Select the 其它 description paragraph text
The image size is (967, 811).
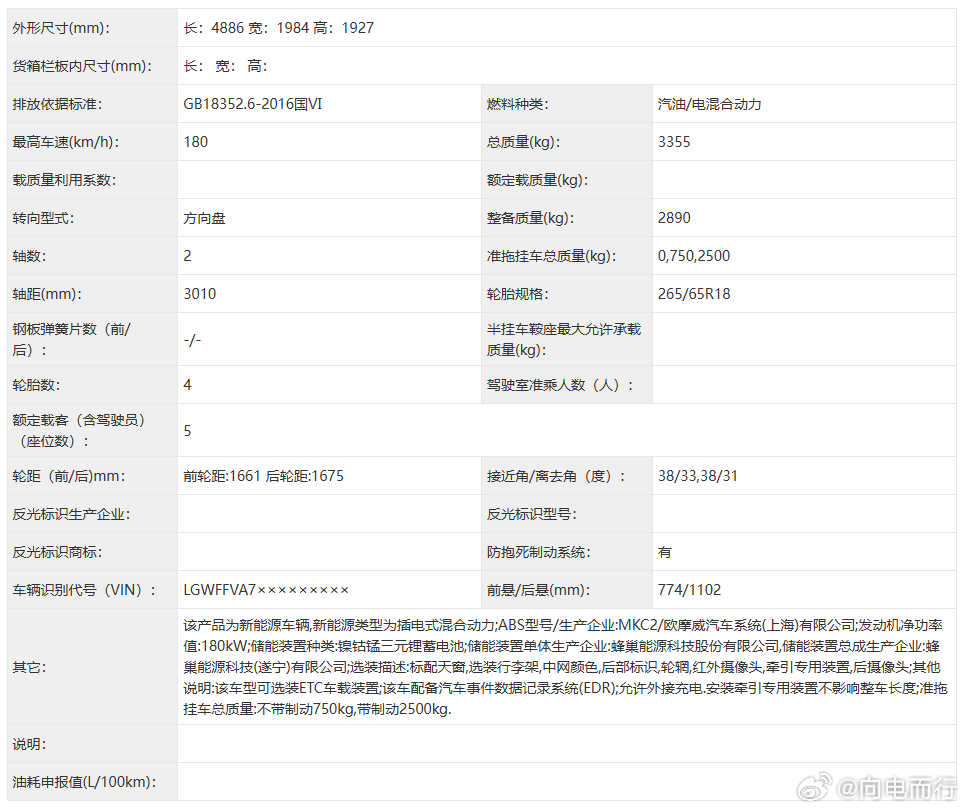coord(560,665)
